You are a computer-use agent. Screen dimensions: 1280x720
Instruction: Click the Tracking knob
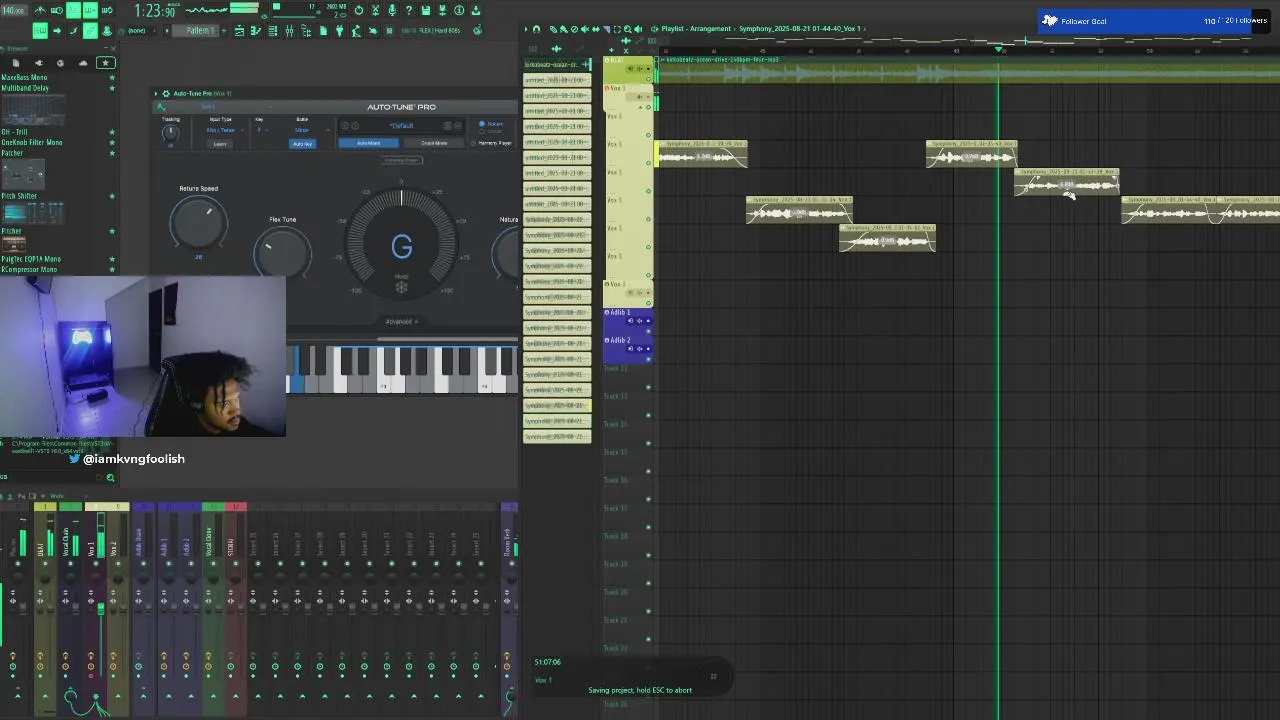click(x=170, y=132)
